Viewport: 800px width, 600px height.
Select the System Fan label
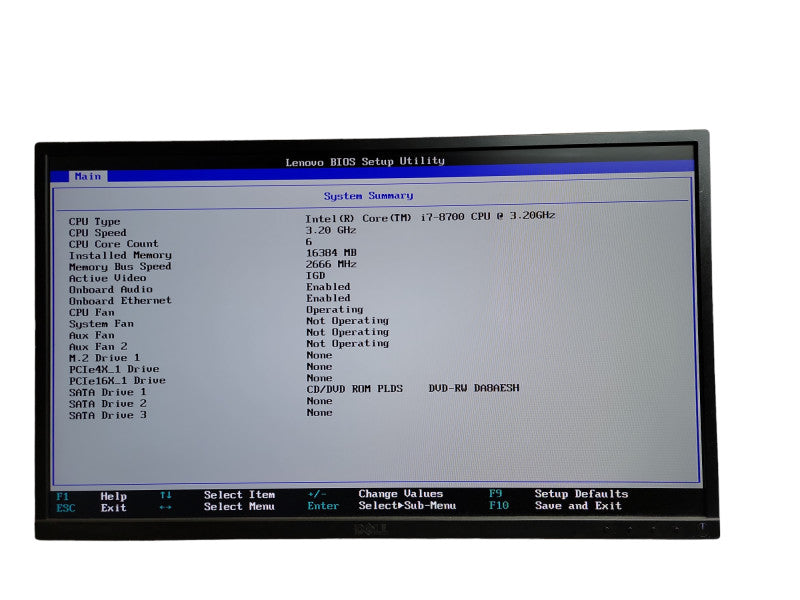point(102,324)
